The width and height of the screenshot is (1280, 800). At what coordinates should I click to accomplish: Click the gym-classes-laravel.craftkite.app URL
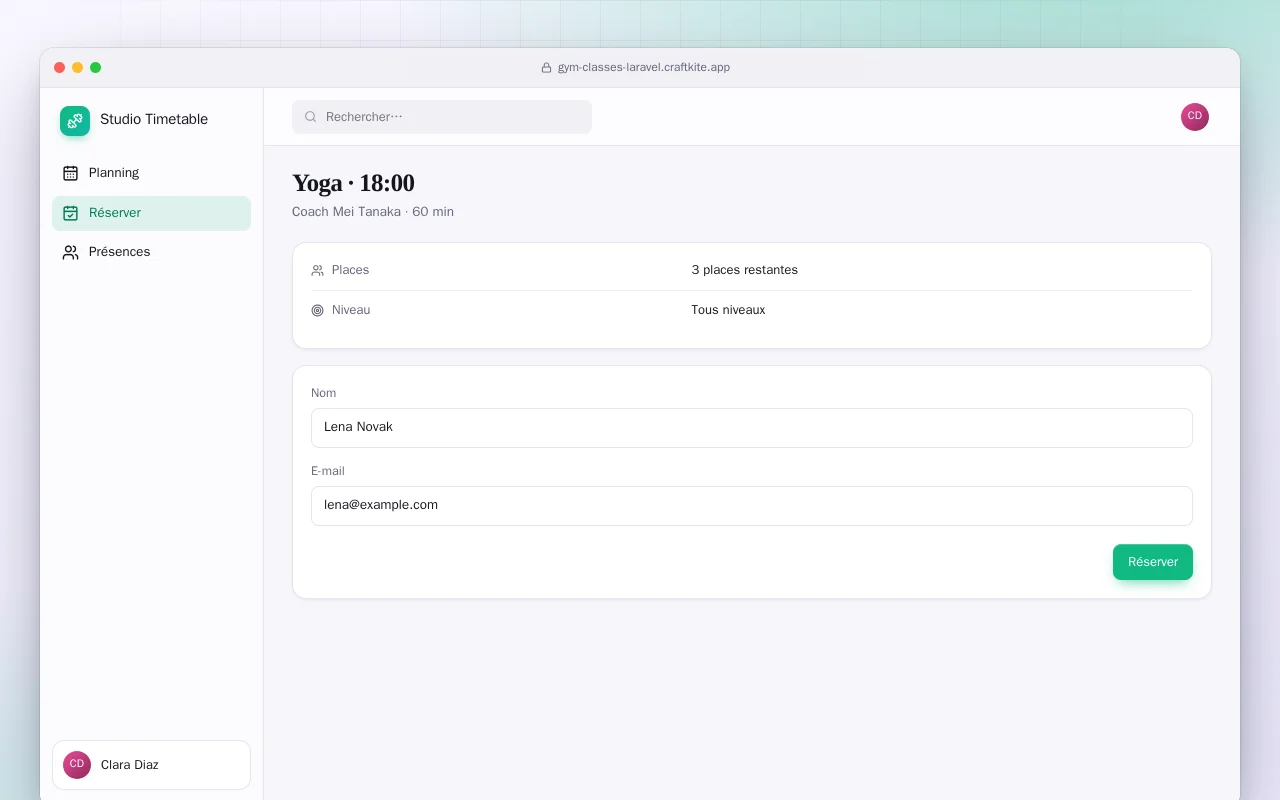644,68
